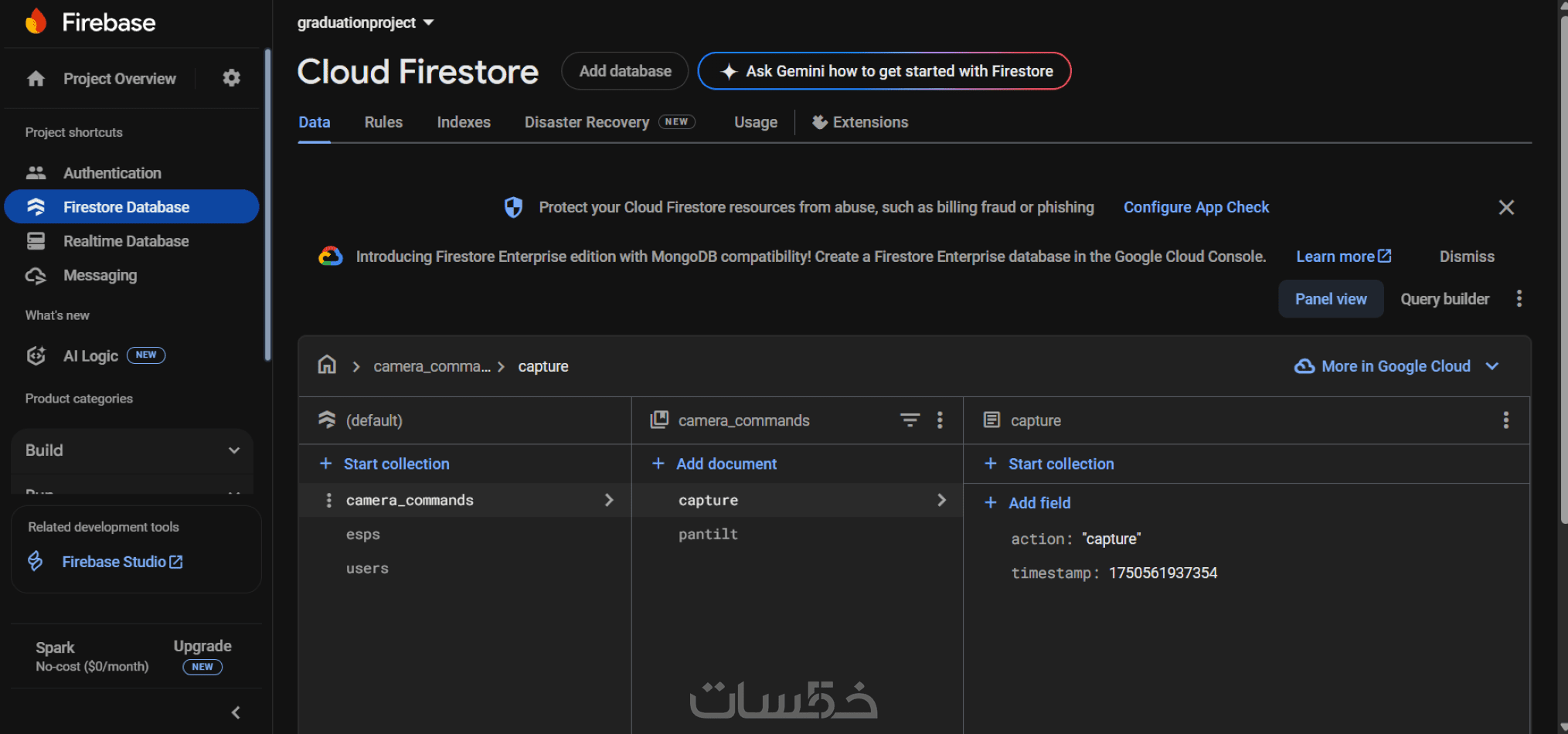The height and width of the screenshot is (734, 1568).
Task: Open the Firebase Studio link
Action: [122, 562]
